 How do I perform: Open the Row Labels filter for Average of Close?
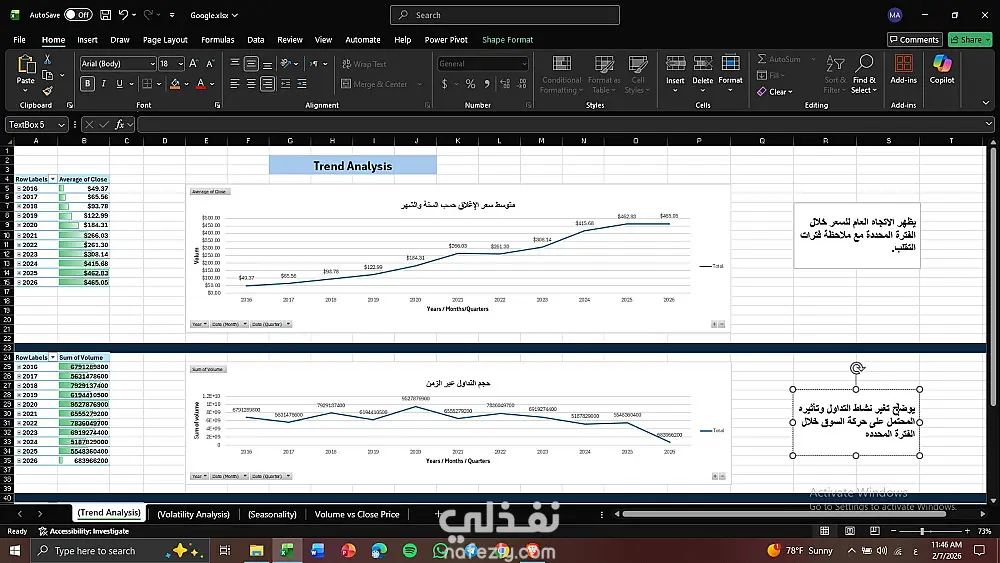pos(53,179)
